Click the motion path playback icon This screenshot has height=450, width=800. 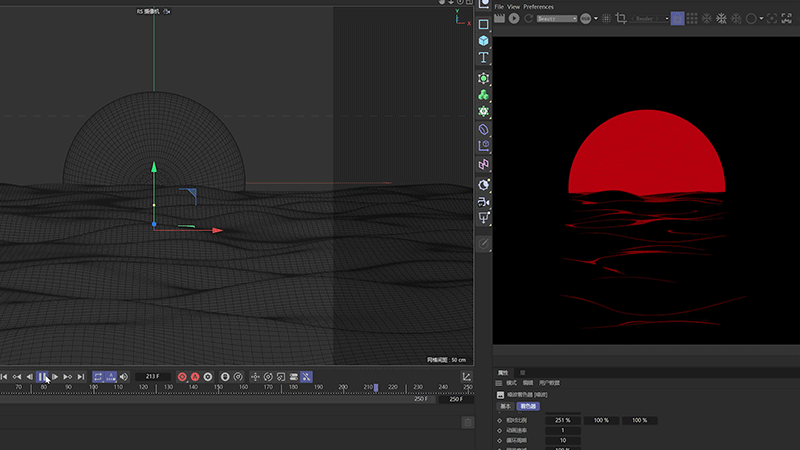pyautogui.click(x=238, y=377)
